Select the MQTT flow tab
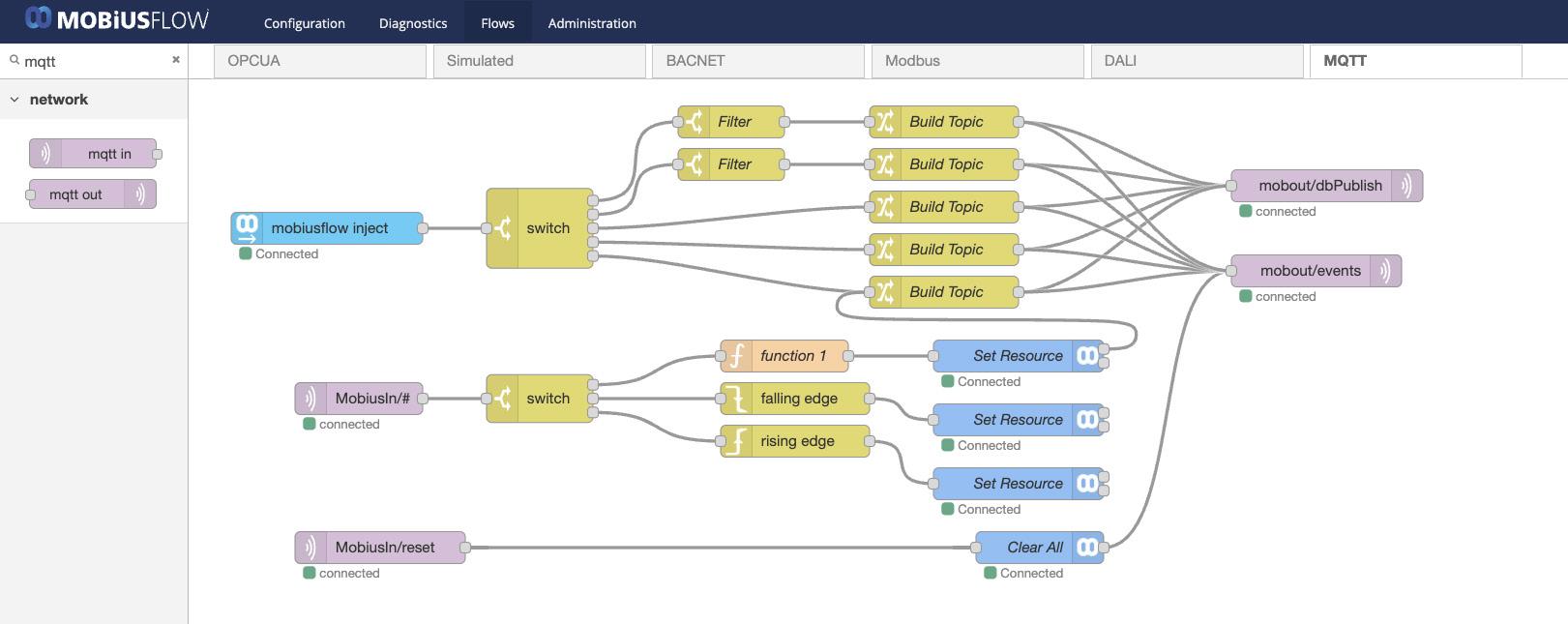The width and height of the screenshot is (1568, 624). point(1416,61)
